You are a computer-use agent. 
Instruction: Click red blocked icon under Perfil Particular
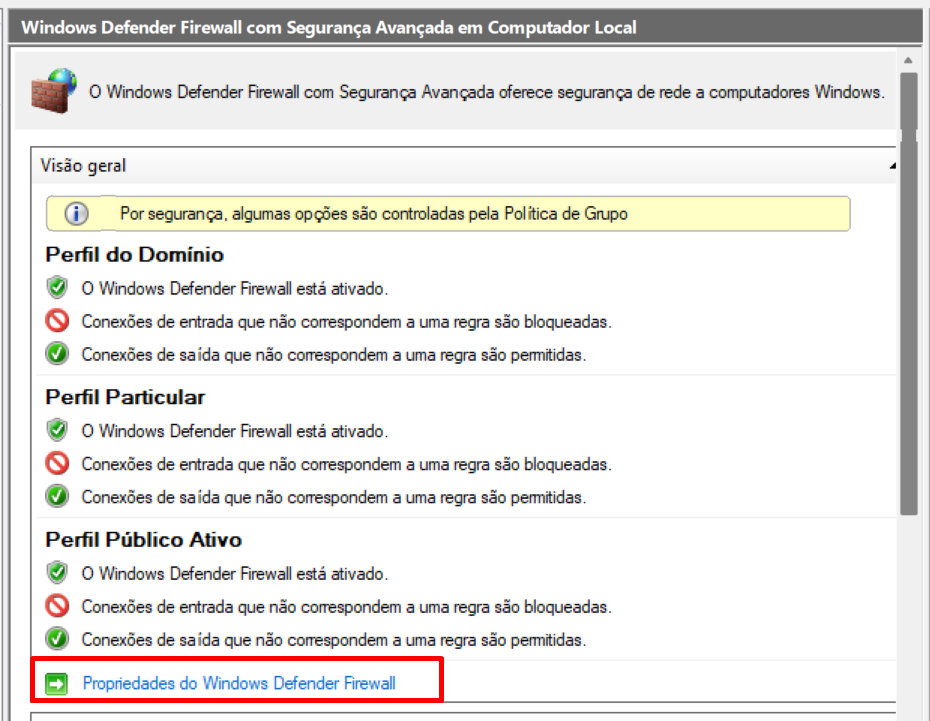coord(57,463)
